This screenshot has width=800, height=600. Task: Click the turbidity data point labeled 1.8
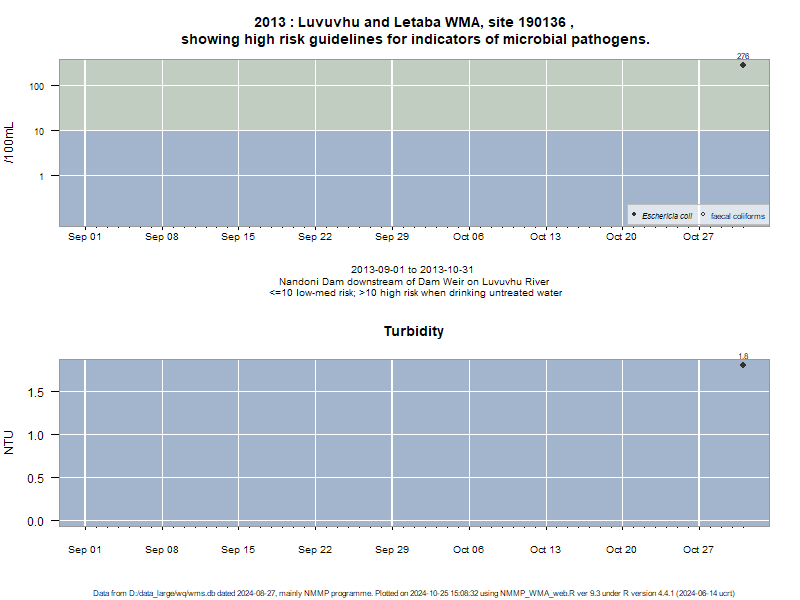click(x=743, y=365)
